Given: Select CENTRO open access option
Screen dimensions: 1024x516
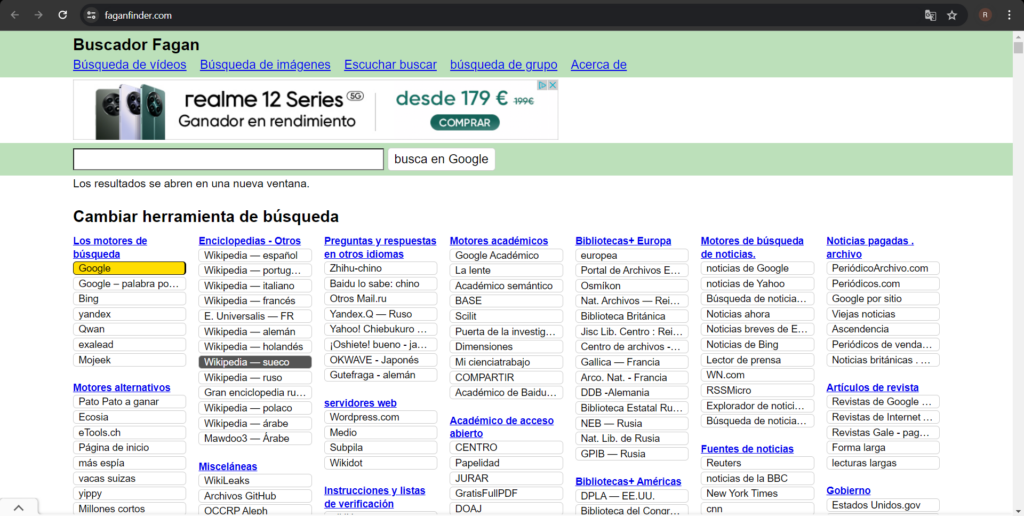Looking at the screenshot, I should (506, 448).
